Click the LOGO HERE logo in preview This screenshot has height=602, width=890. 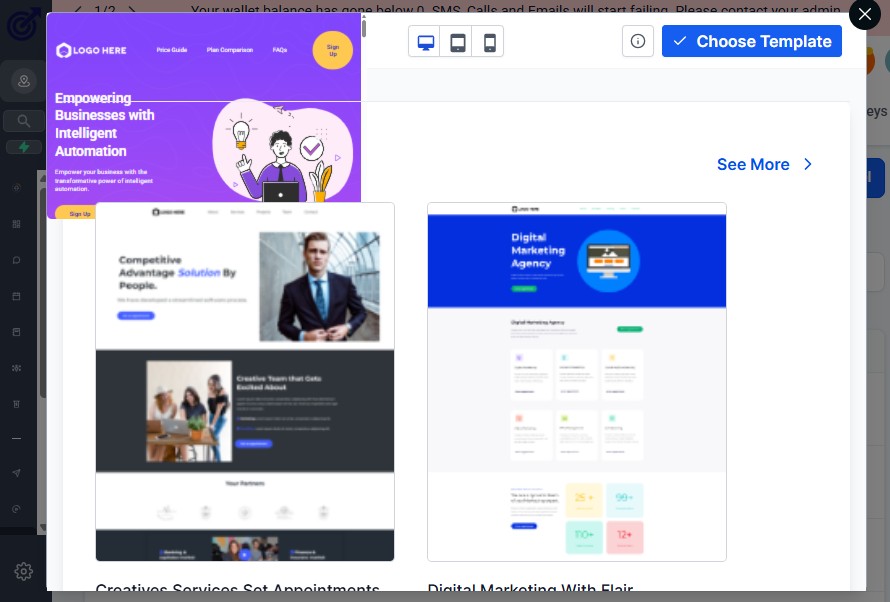point(91,50)
